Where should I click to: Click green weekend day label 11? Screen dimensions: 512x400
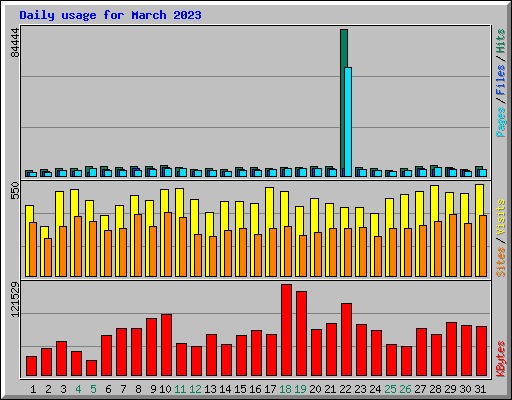tap(180, 389)
